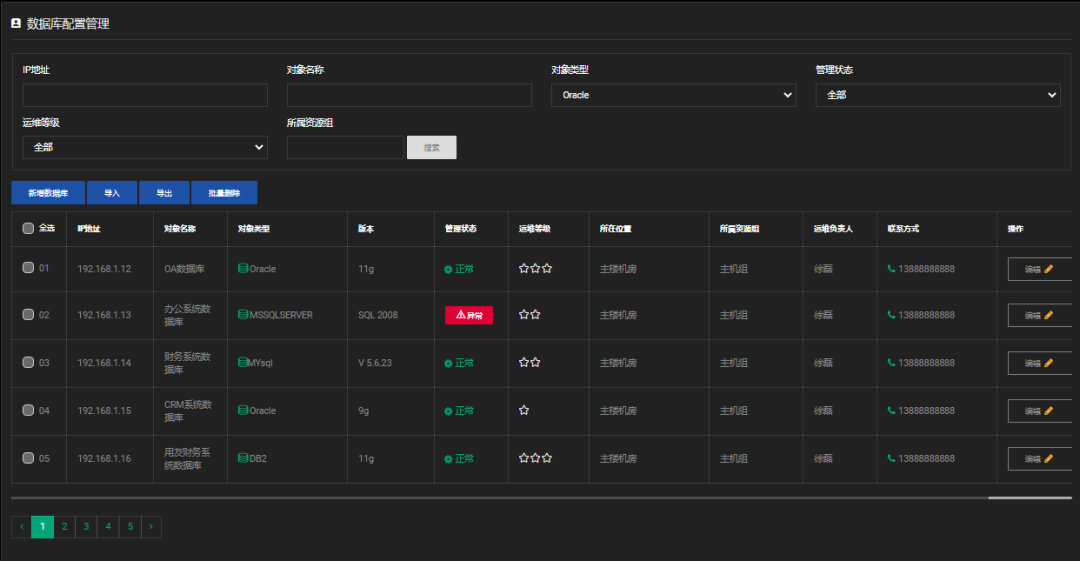This screenshot has height=561, width=1080.
Task: Check the checkbox for row 05
Action: [x=28, y=458]
